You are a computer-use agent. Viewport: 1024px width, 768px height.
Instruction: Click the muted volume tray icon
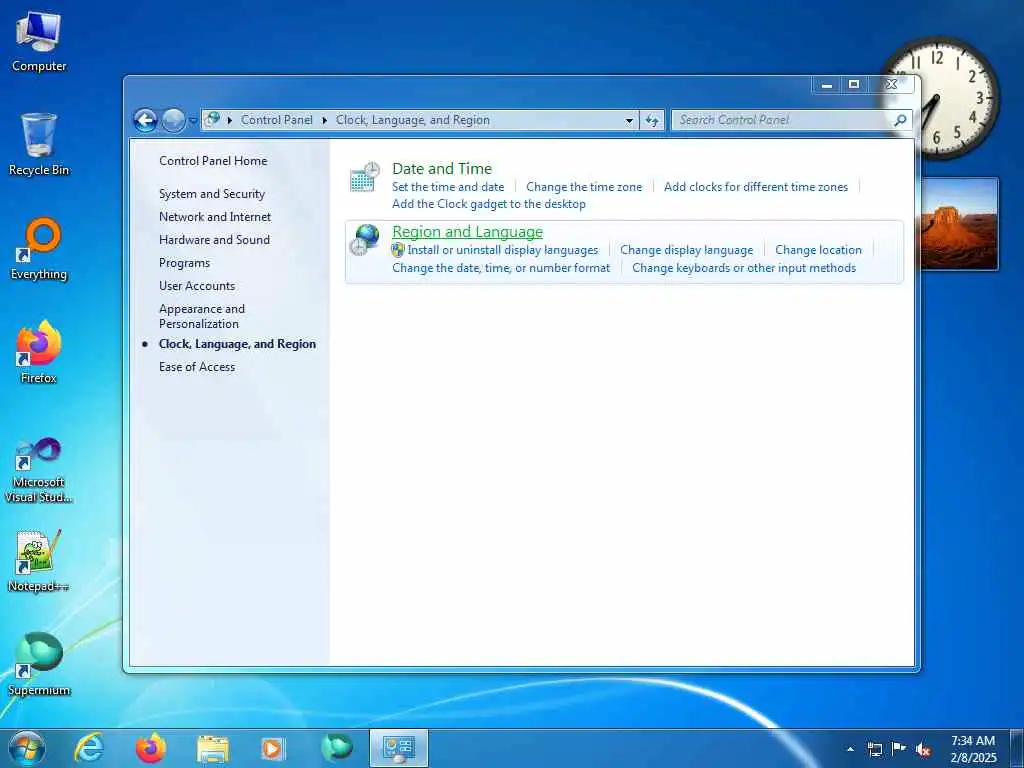click(x=923, y=749)
